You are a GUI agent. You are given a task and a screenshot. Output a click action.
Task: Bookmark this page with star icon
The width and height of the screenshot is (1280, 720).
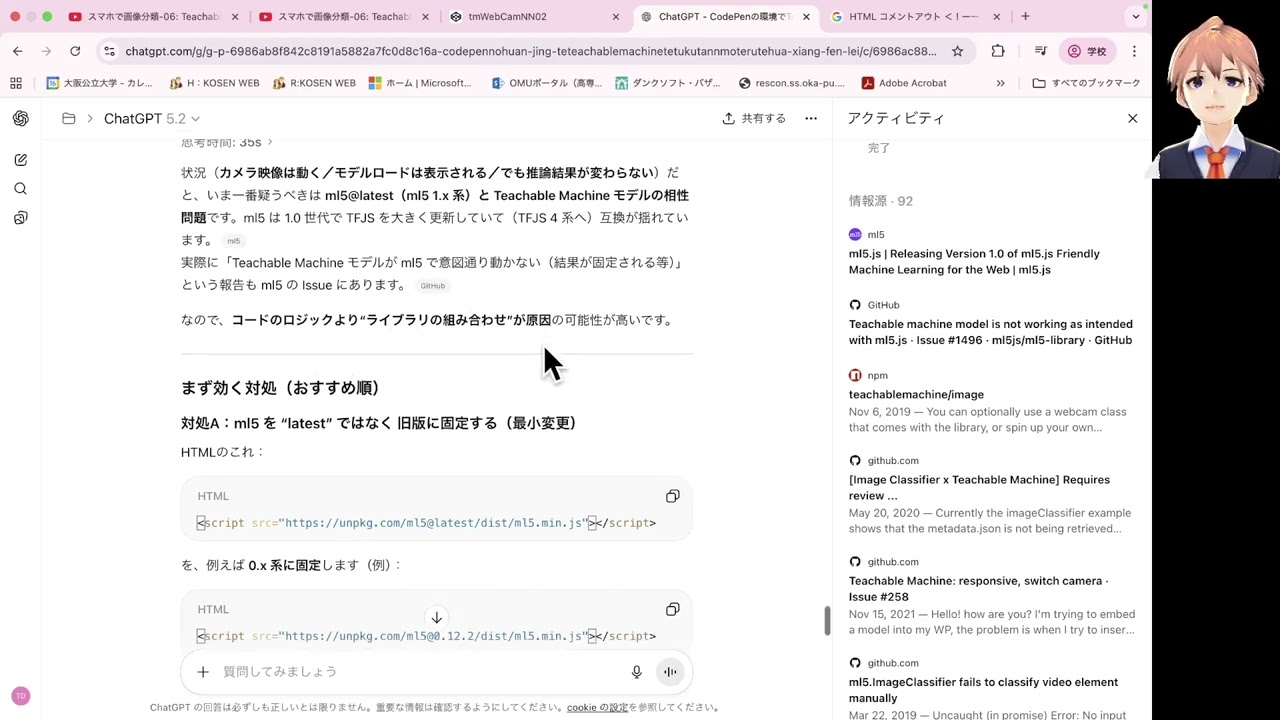(x=957, y=51)
